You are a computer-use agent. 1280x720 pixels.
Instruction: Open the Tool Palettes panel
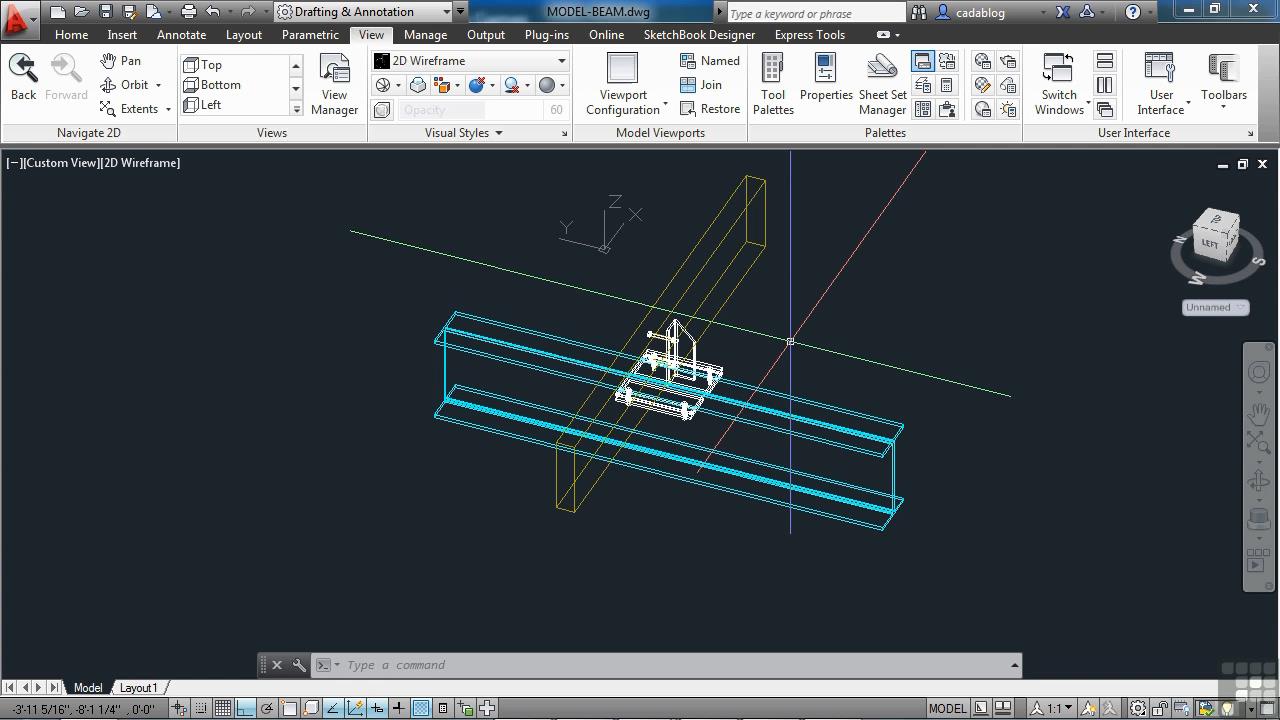tap(773, 84)
